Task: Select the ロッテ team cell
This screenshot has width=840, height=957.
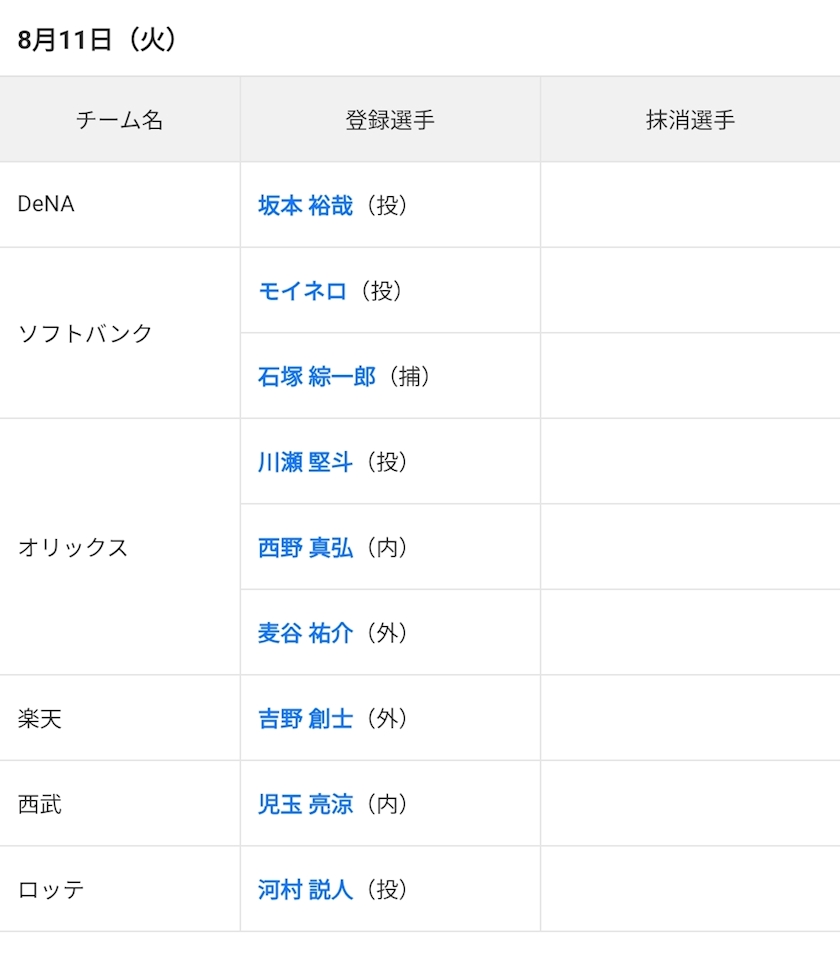Action: 120,889
